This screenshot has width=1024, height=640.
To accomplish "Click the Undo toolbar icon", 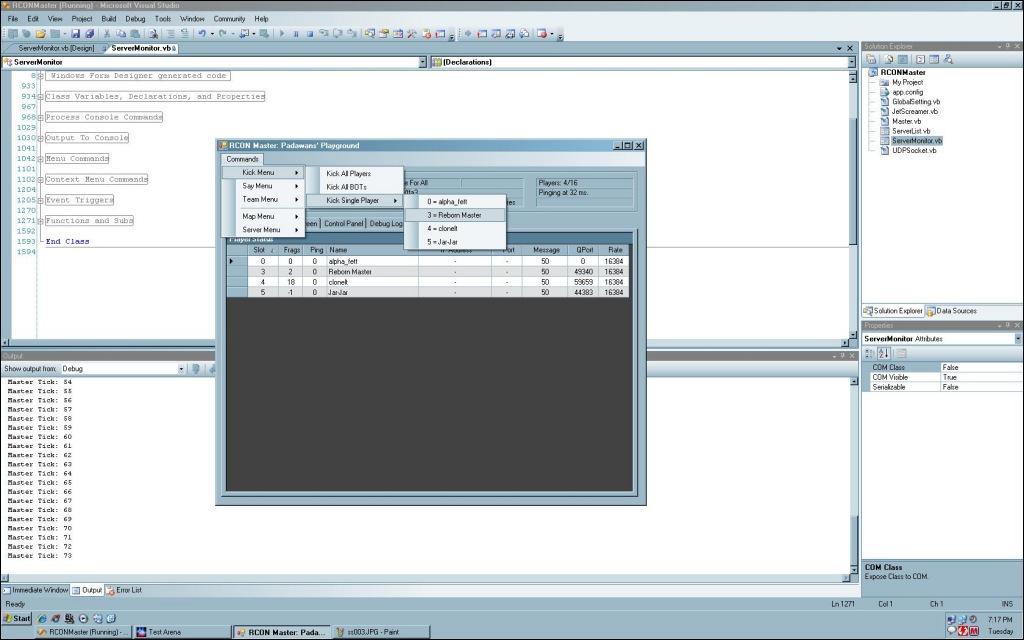I will tap(201, 33).
